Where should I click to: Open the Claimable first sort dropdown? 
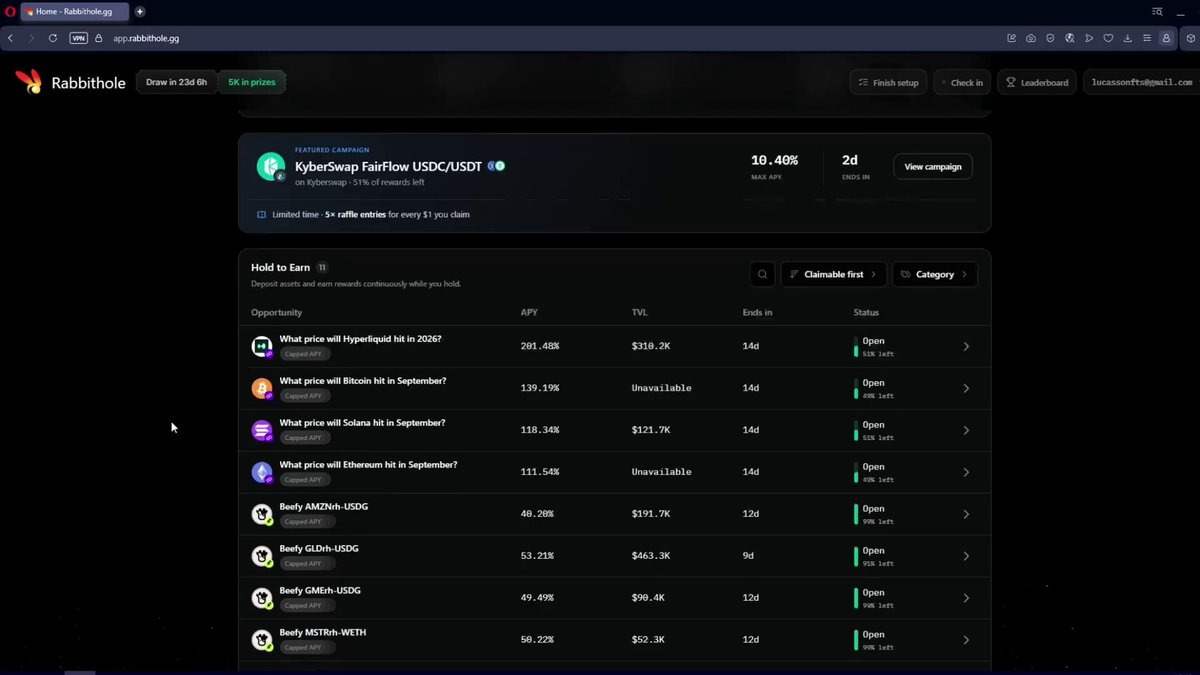click(x=833, y=274)
